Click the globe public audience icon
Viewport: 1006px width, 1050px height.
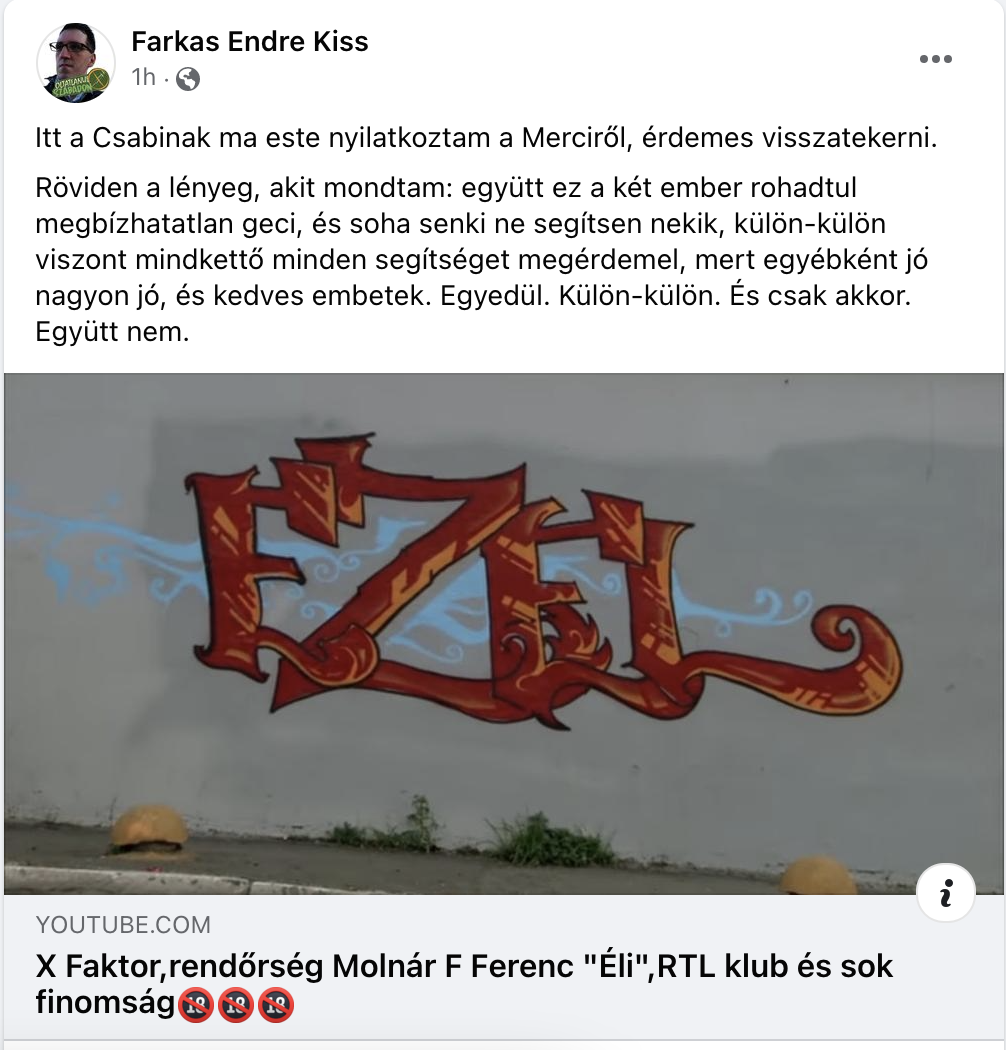(x=188, y=79)
